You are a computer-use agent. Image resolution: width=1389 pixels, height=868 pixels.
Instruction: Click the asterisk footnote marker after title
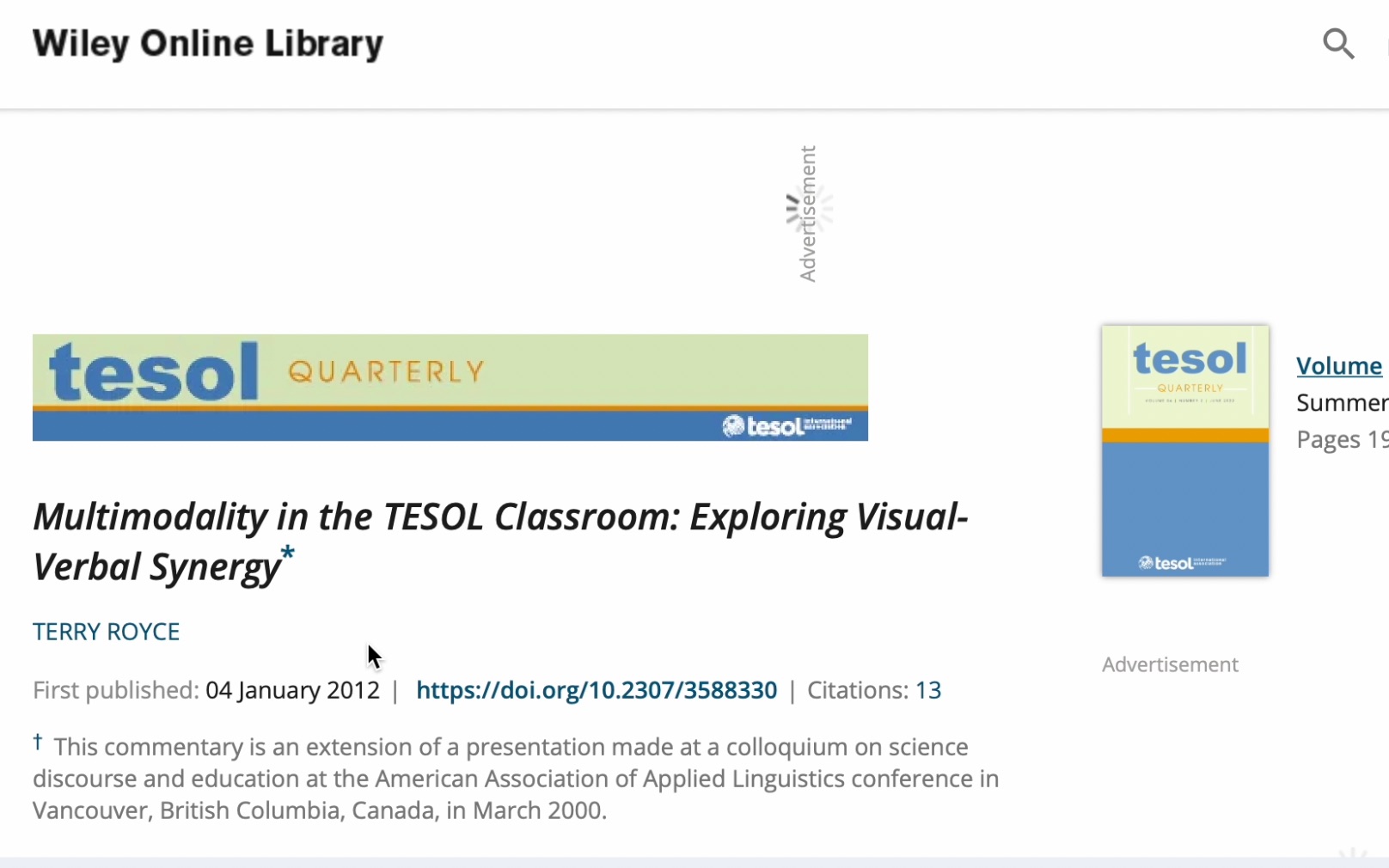tap(287, 553)
